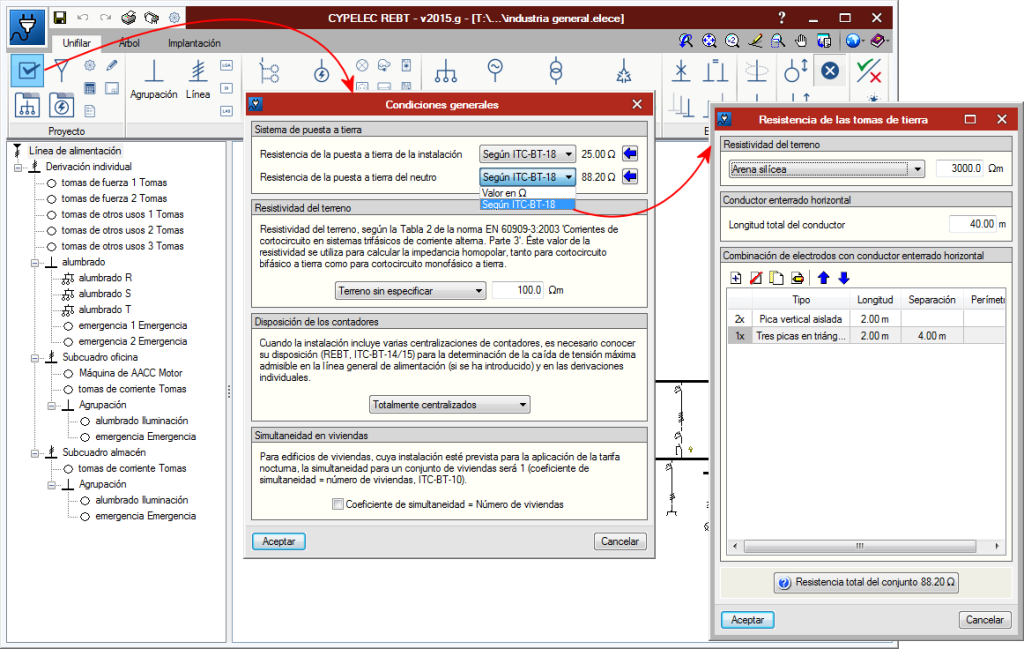The width and height of the screenshot is (1024, 649).
Task: Click the generator sine-wave symbol icon
Action: [495, 70]
